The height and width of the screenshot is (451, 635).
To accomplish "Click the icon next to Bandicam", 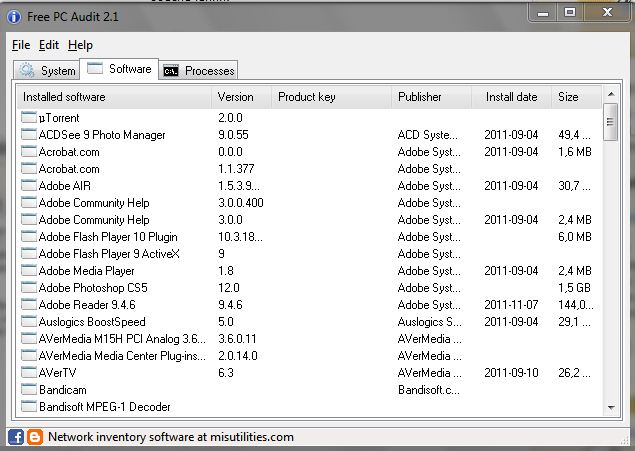I will [29, 390].
